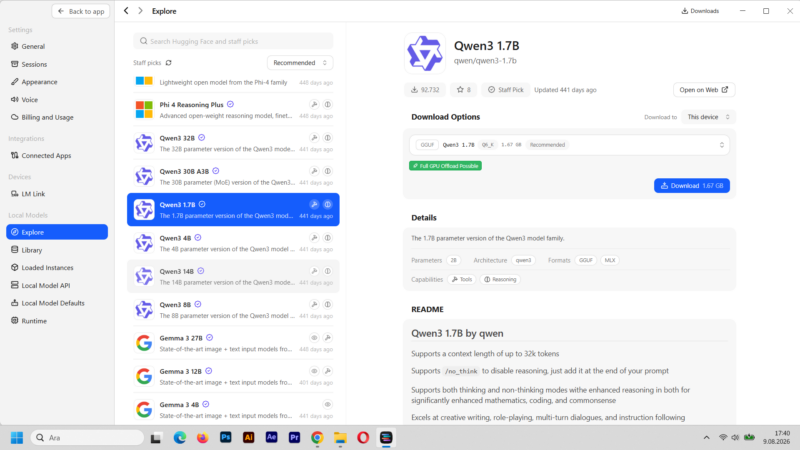Open the This device download target dropdown
This screenshot has width=800, height=450.
(708, 117)
